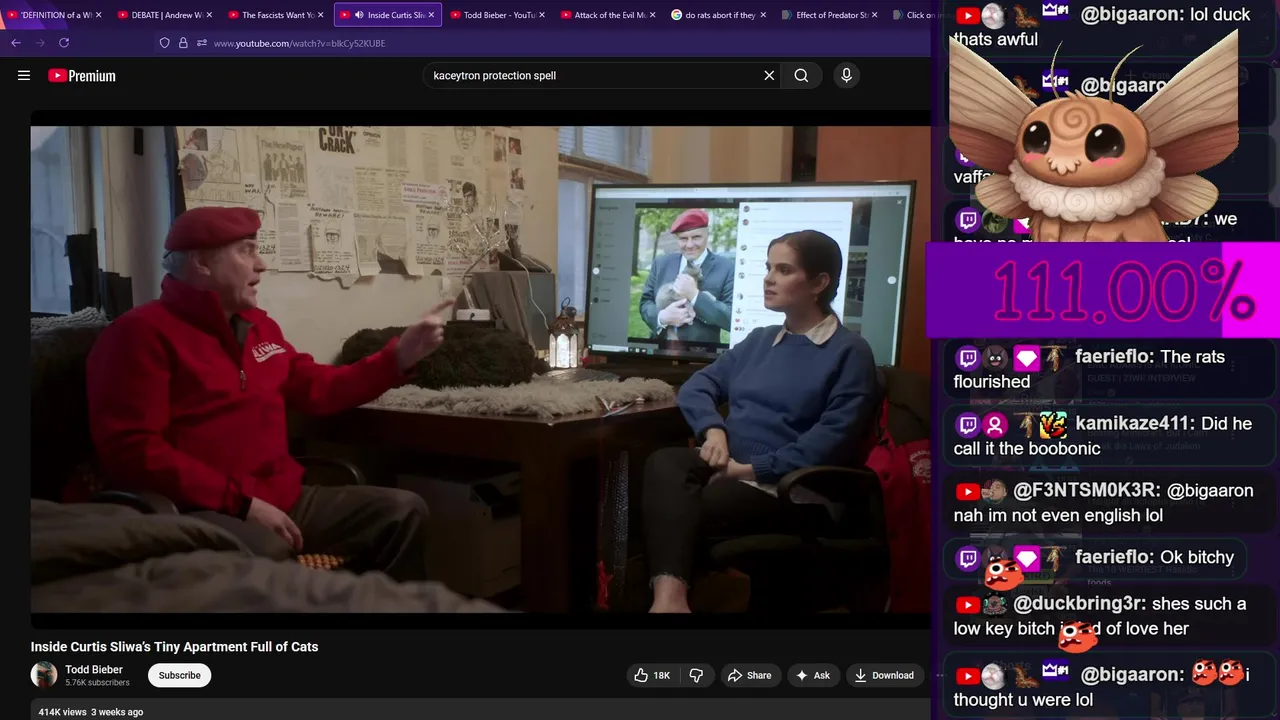Close the 'Inside Curtis Sliwa' tab

pos(431,15)
